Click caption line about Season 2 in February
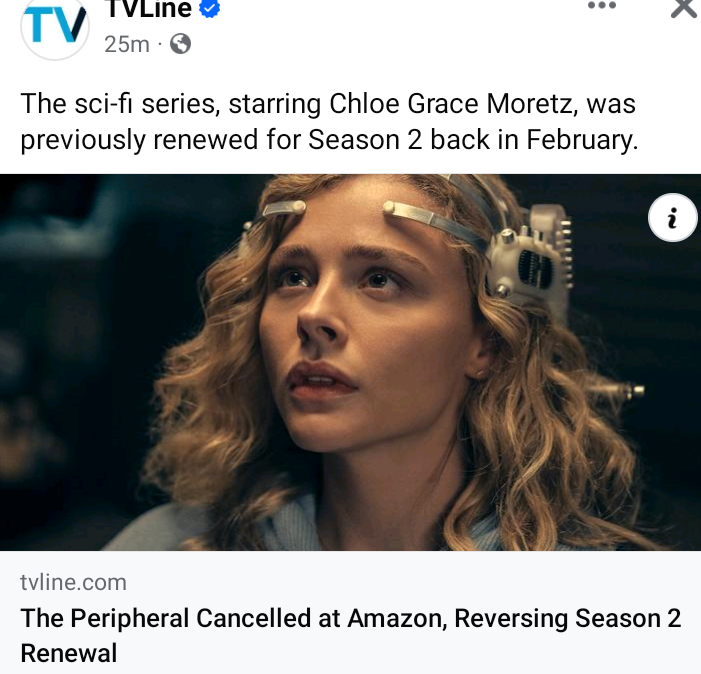This screenshot has width=701, height=674. click(x=329, y=140)
